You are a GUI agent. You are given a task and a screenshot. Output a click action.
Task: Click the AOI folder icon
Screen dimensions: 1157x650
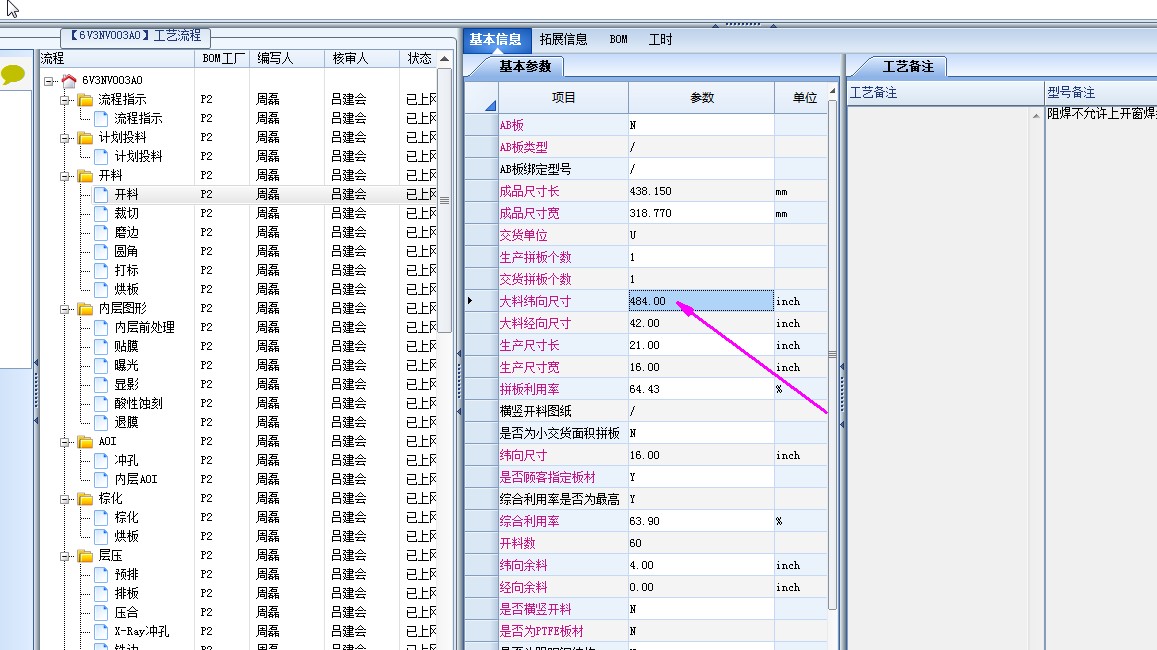click(x=86, y=441)
